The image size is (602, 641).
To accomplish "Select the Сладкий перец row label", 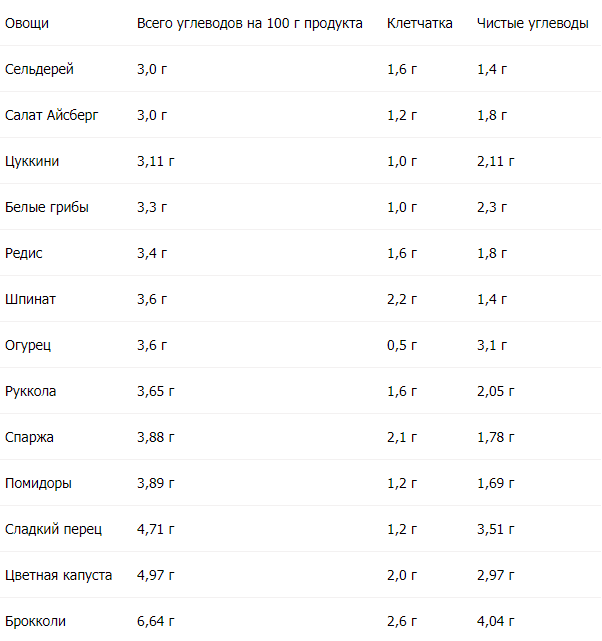I will (x=54, y=529).
